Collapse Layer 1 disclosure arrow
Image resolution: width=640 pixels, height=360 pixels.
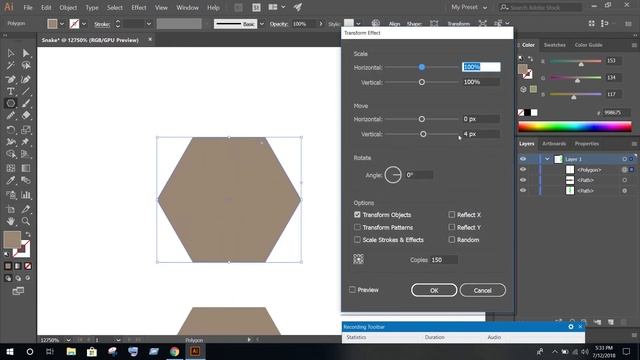547,159
